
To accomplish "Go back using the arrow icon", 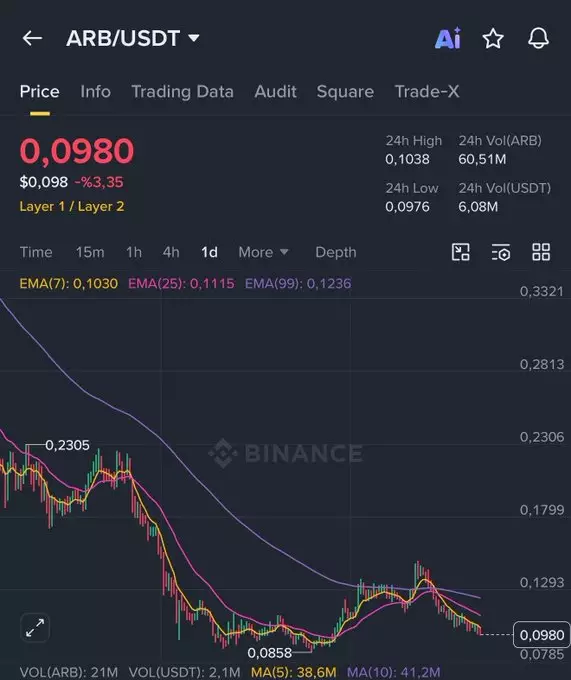I will click(33, 38).
